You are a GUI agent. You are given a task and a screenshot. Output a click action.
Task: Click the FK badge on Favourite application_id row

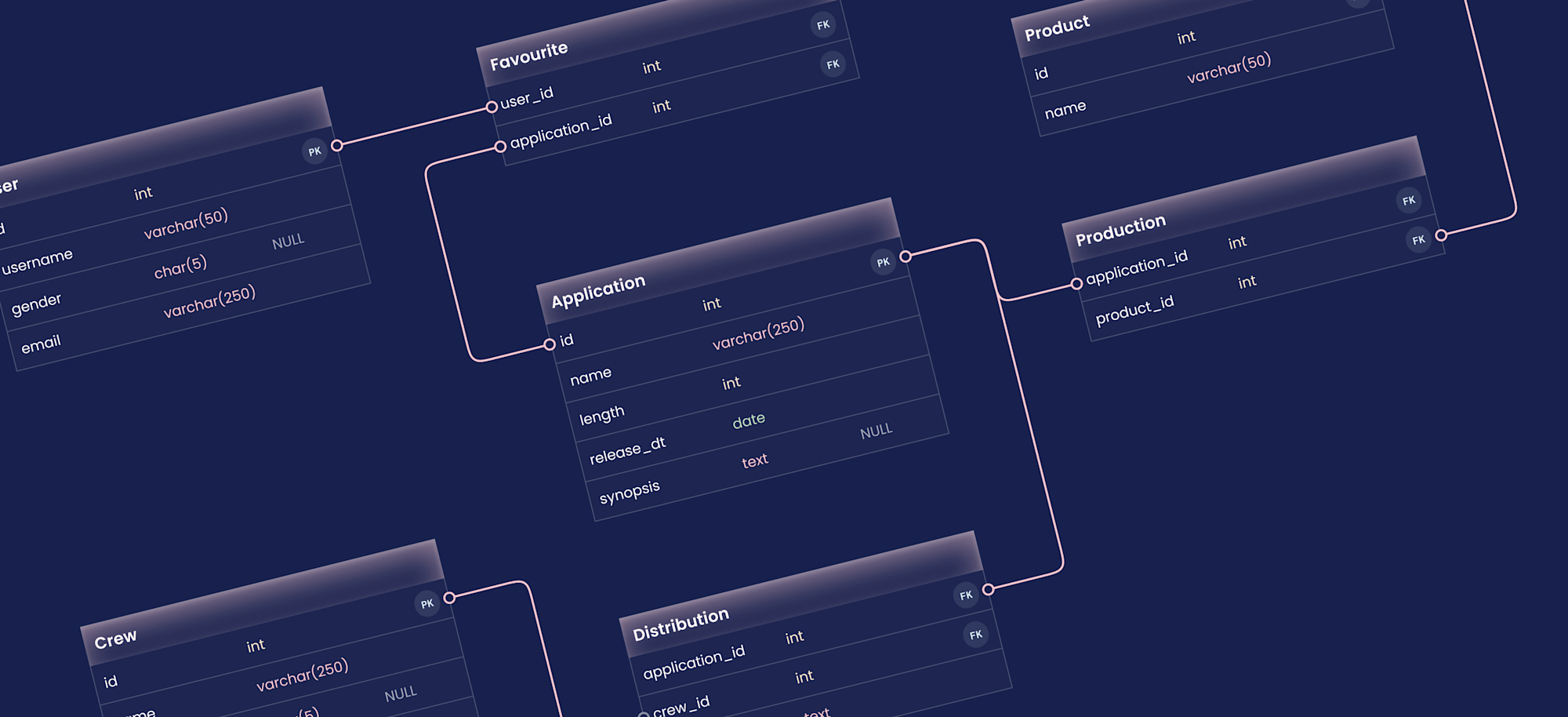tap(833, 64)
